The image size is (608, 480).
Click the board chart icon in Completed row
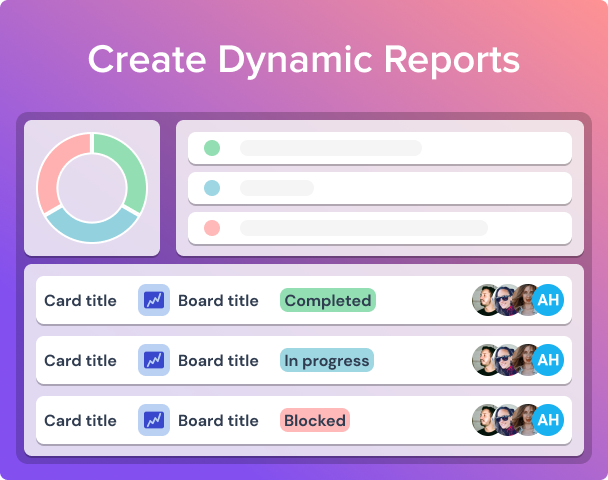pos(154,300)
